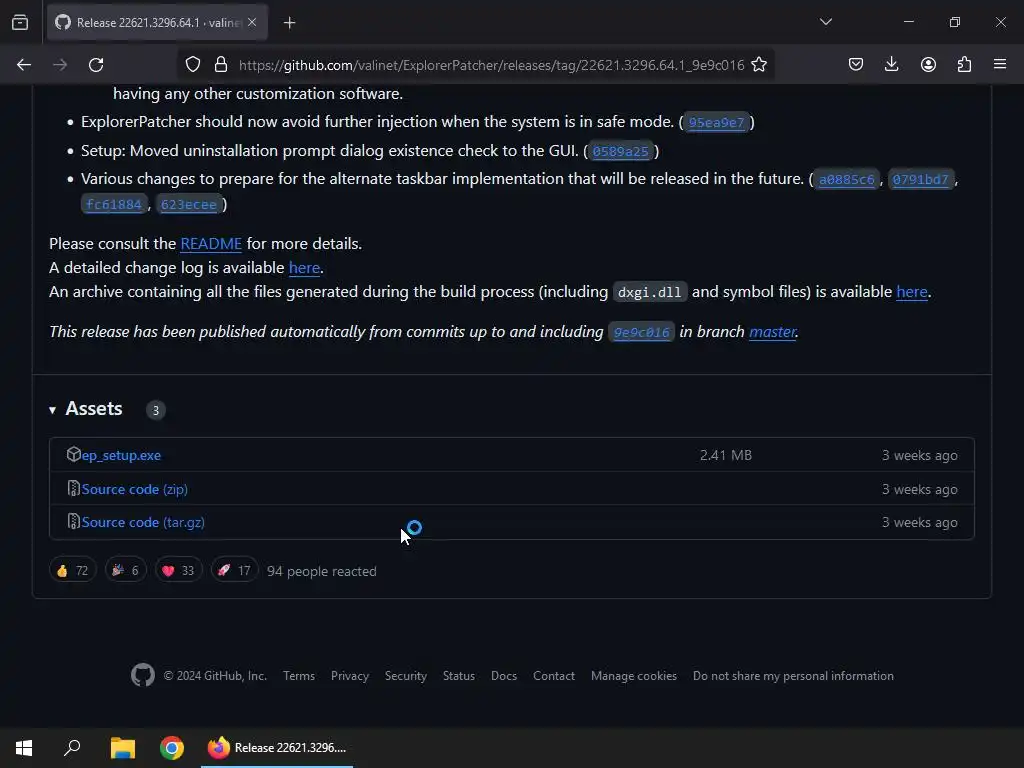Viewport: 1024px width, 768px height.
Task: Open Windows Start menu
Action: click(24, 748)
